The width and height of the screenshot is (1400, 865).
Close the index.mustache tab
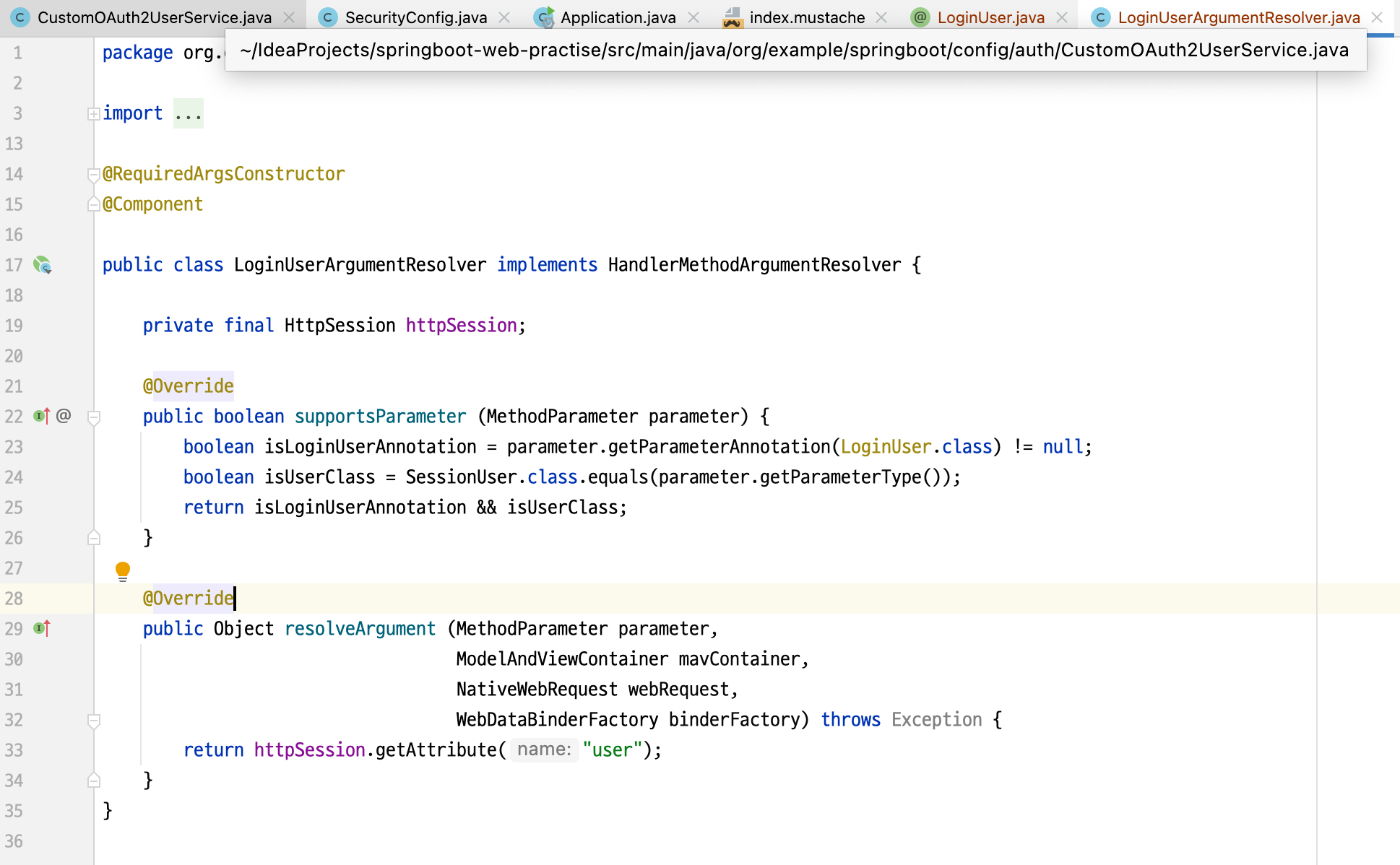[x=881, y=17]
